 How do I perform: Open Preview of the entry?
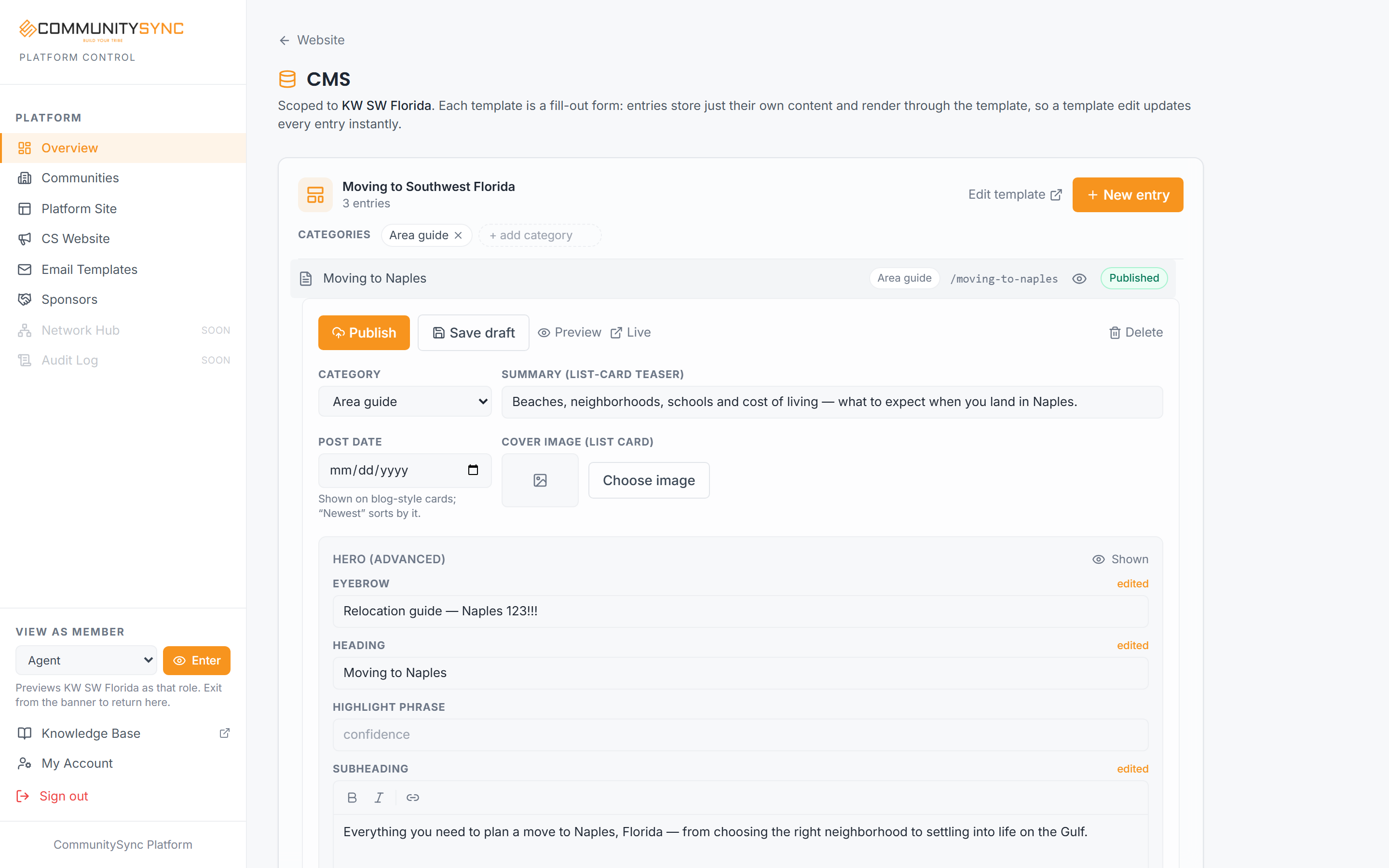coord(570,332)
